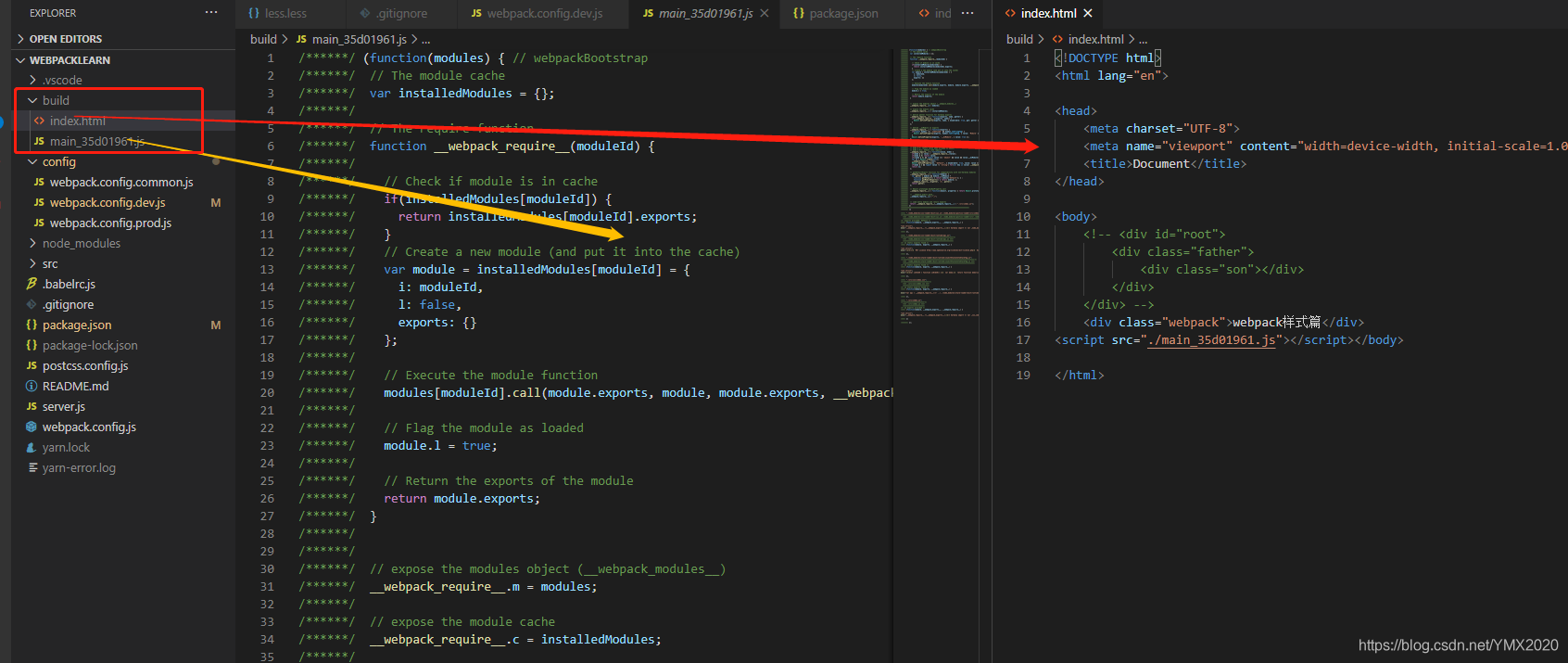Open the yarn-error.log file
Viewport: 1568px width, 663px height.
point(123,467)
